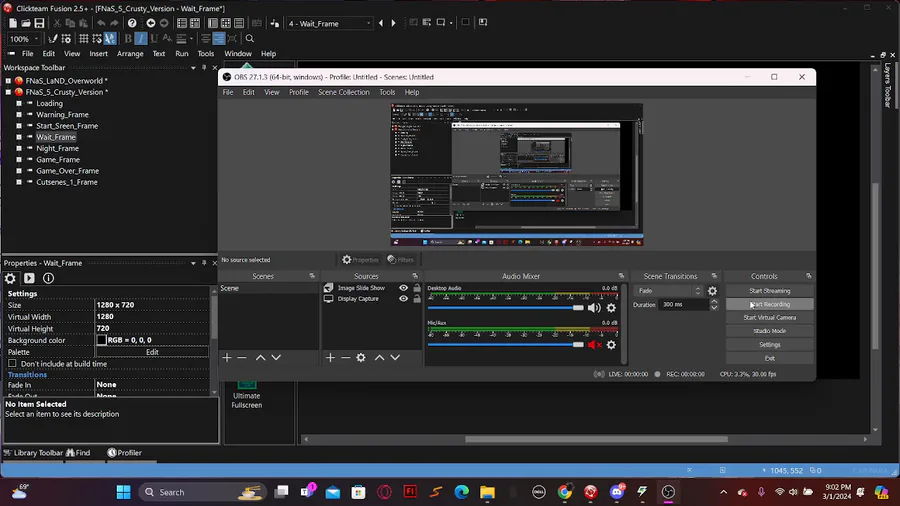Screen dimensions: 900x506
Task: Click the New file icon in Clickteam toolbar
Action: point(13,23)
